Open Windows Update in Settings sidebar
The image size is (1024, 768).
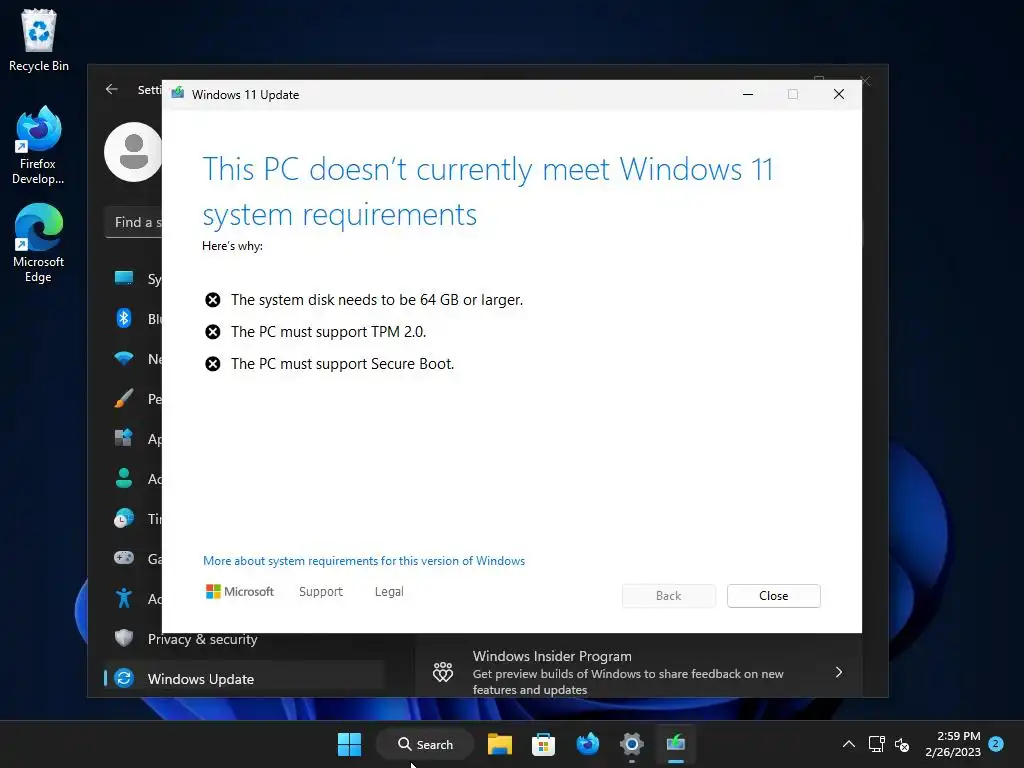pos(244,679)
